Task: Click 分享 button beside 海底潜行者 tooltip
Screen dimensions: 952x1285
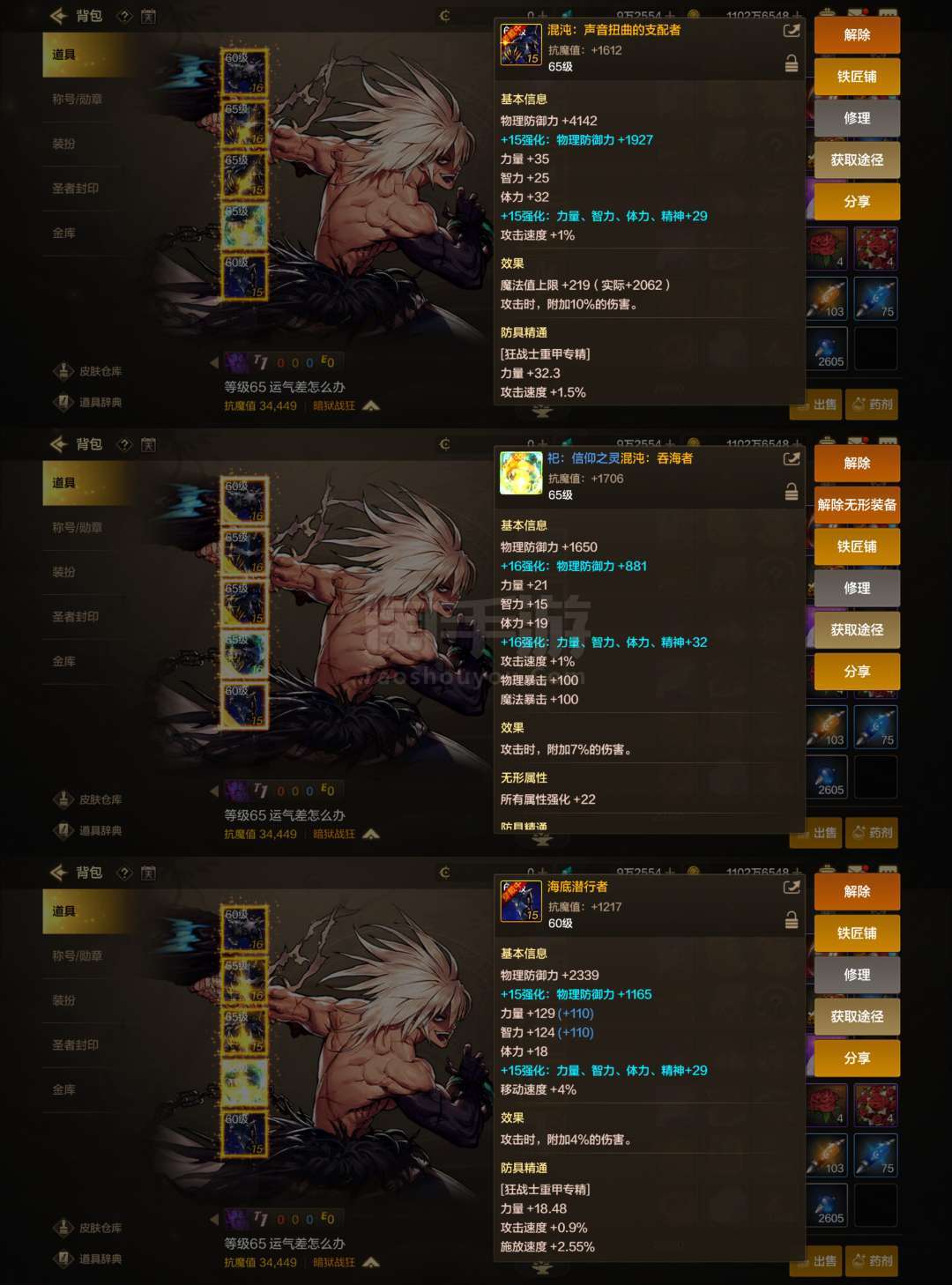Action: coord(857,1058)
